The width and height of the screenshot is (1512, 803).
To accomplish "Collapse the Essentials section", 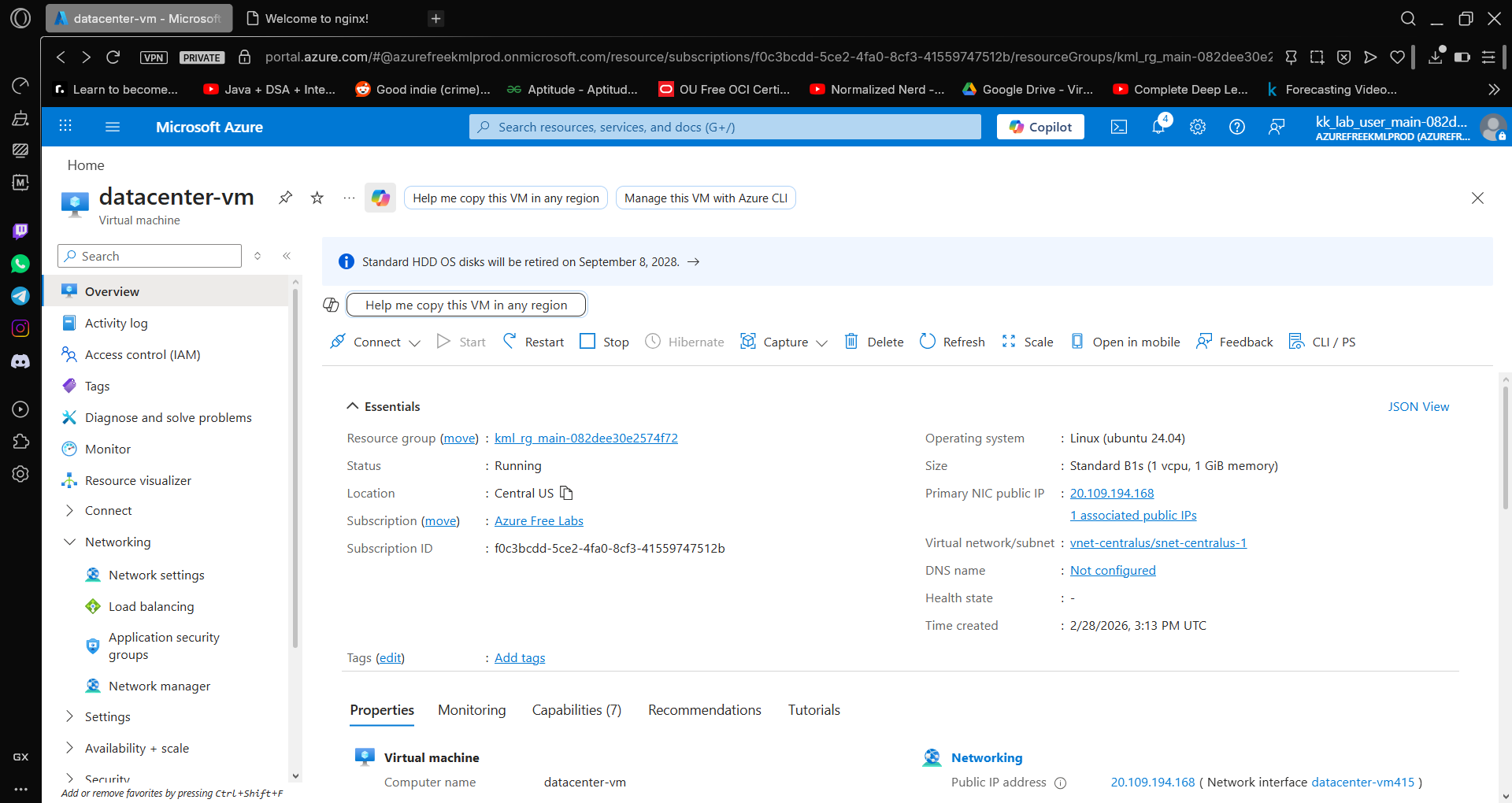I will tap(352, 406).
